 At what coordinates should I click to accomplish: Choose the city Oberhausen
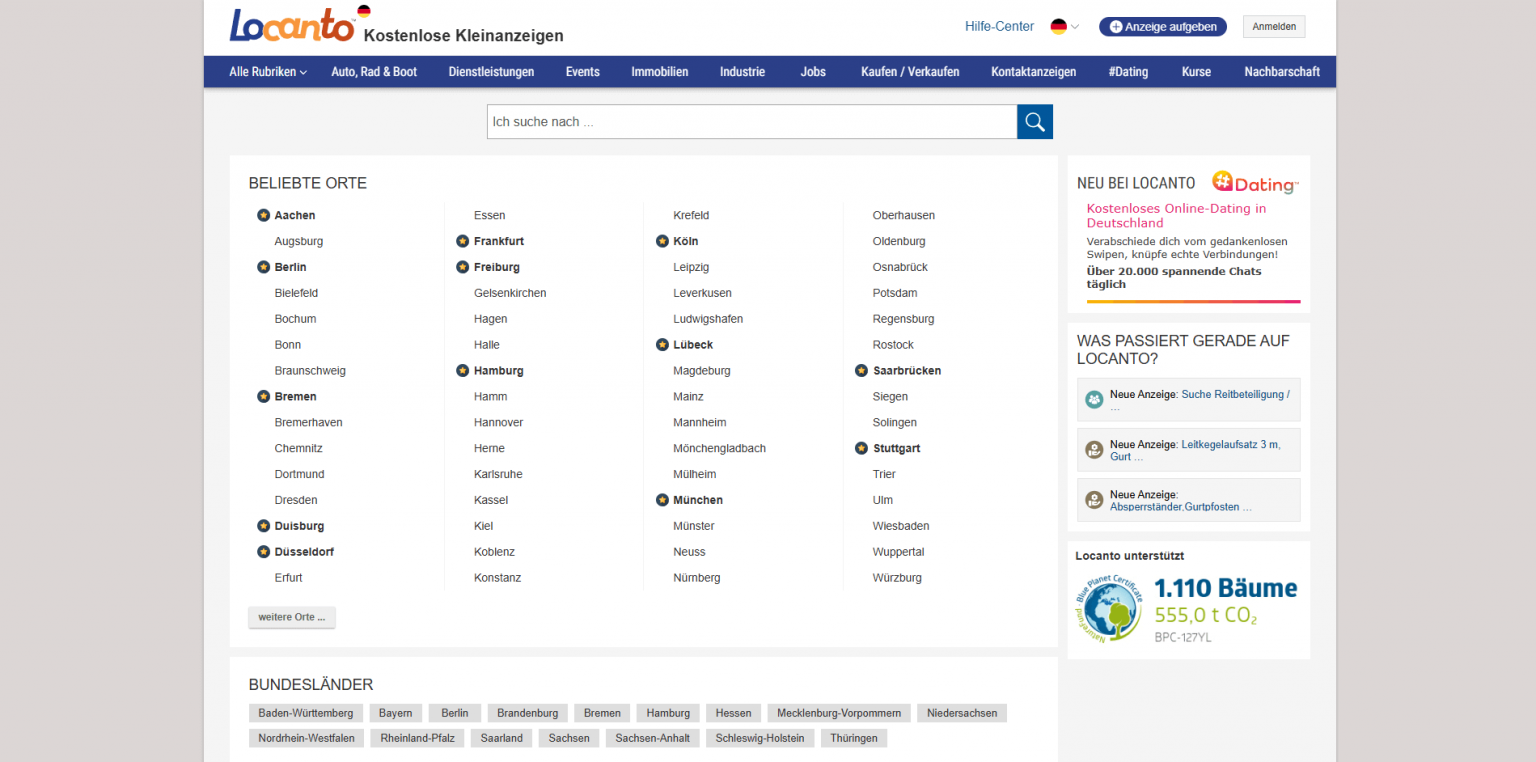(x=904, y=215)
